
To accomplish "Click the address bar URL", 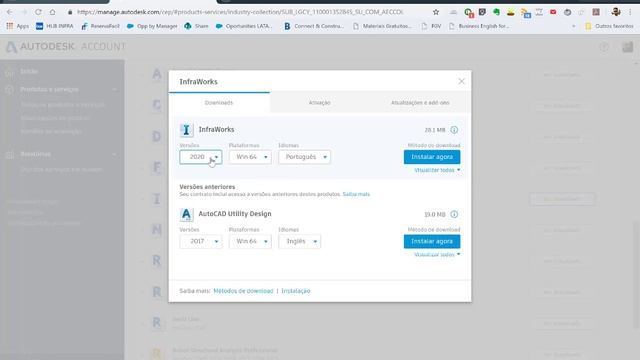I will 240,12.
